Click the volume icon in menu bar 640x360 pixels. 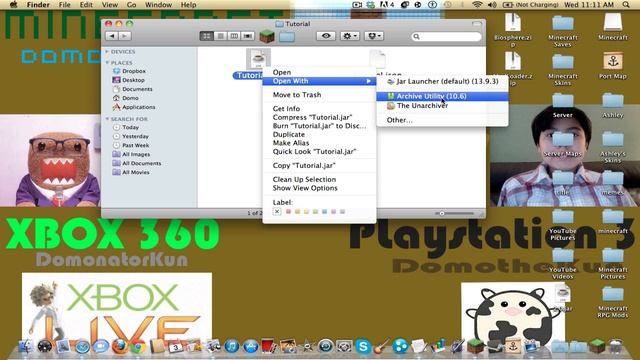tap(492, 5)
